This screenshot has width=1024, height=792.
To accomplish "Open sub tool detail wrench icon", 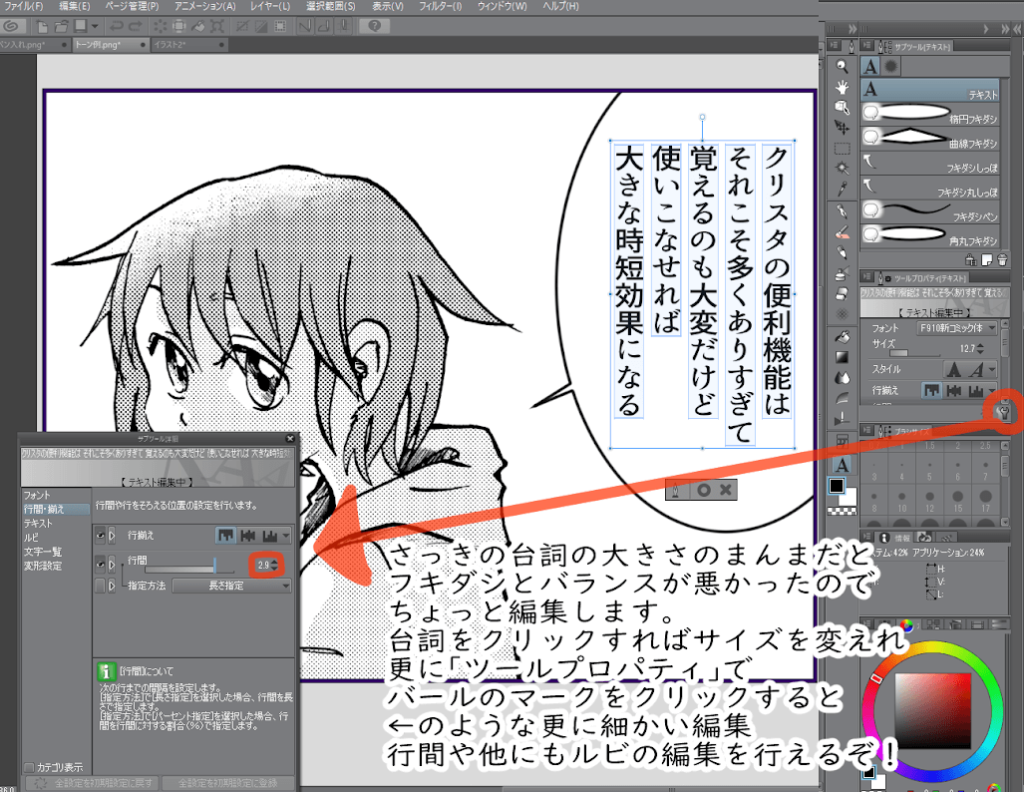I will point(1003,412).
